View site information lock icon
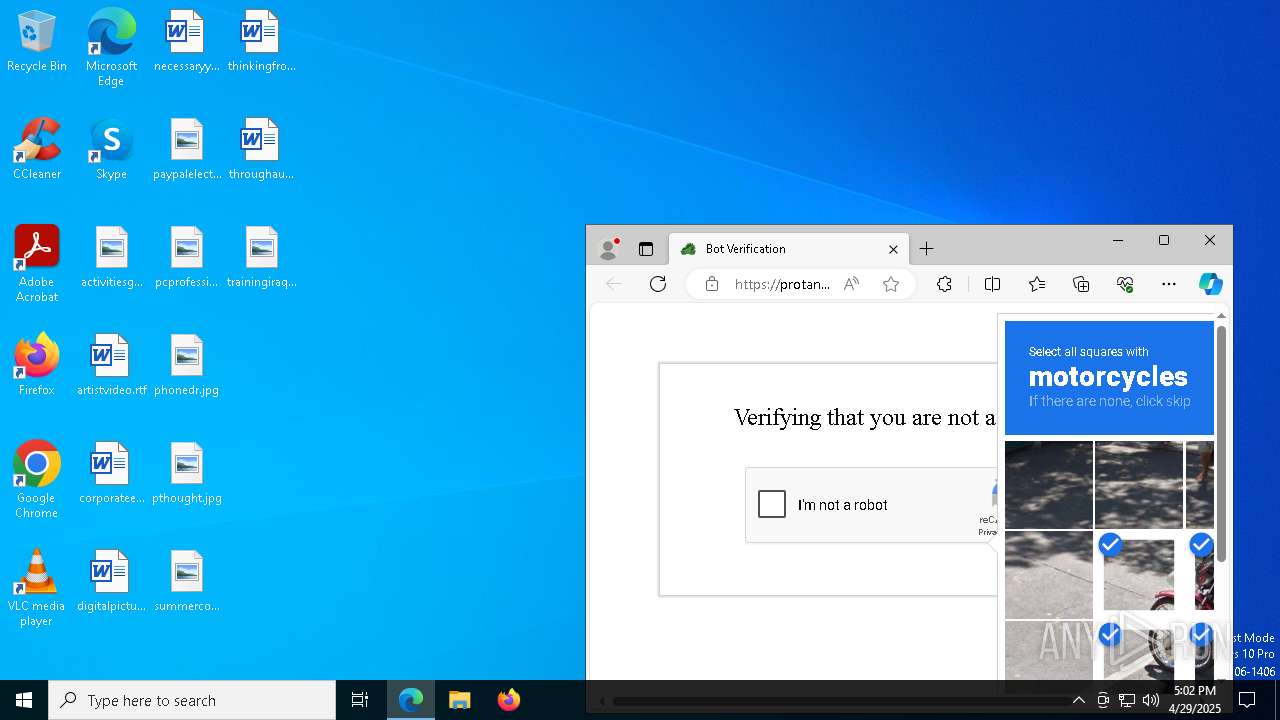This screenshot has width=1280, height=720. (712, 284)
